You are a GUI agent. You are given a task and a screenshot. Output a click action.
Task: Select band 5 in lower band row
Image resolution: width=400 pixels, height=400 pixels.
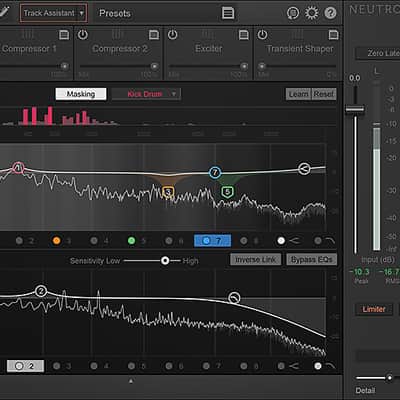click(137, 366)
